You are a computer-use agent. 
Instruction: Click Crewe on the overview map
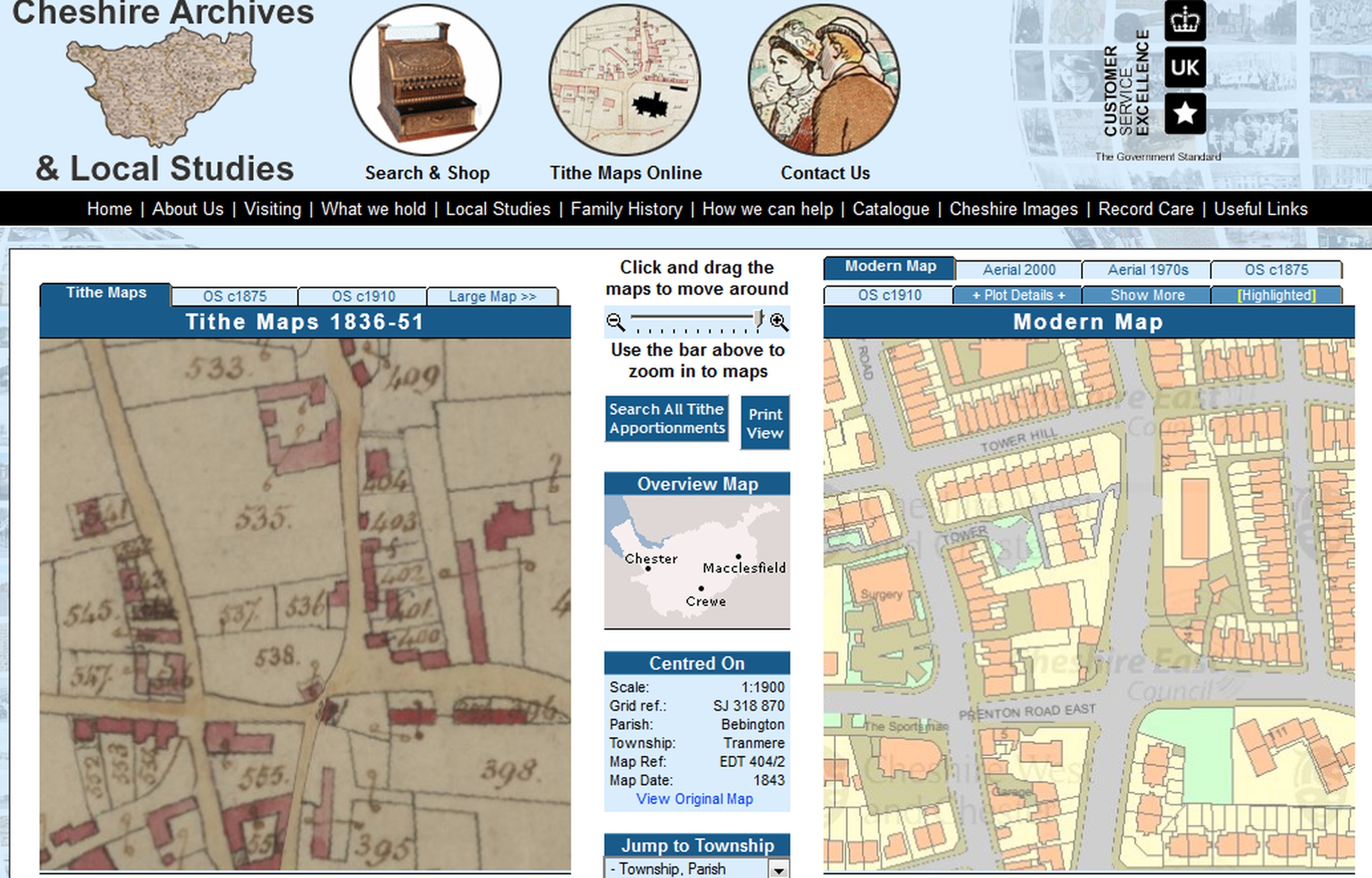pos(705,601)
